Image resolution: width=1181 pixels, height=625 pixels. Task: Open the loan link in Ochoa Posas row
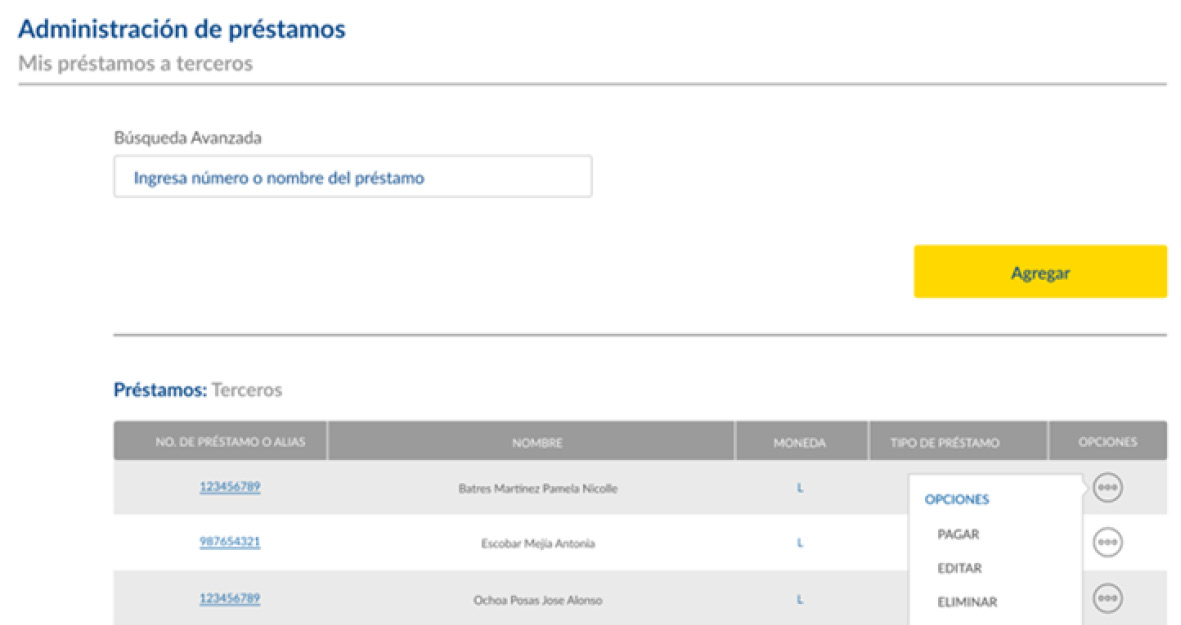(x=230, y=598)
